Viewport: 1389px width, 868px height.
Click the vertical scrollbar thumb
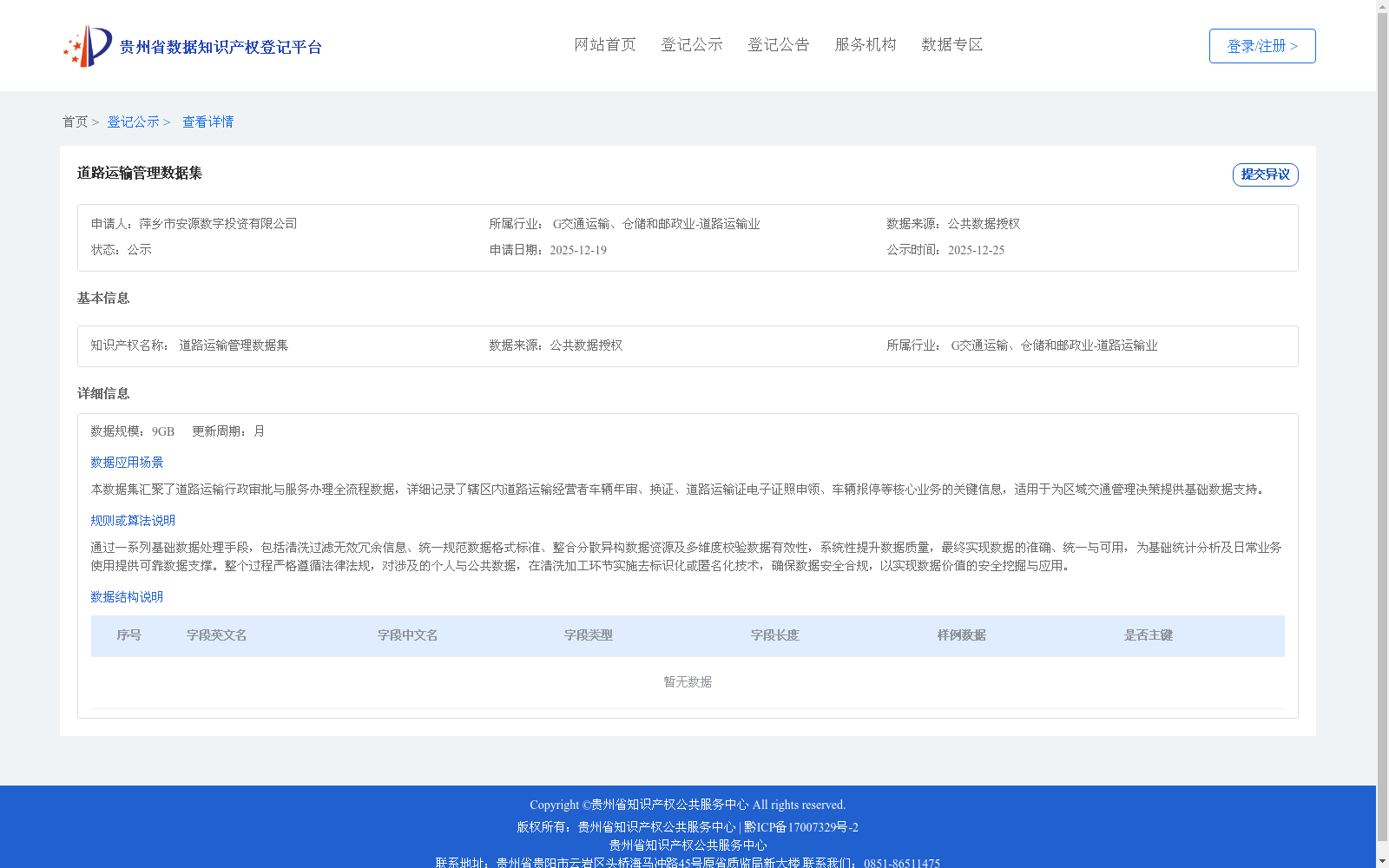point(1382,427)
